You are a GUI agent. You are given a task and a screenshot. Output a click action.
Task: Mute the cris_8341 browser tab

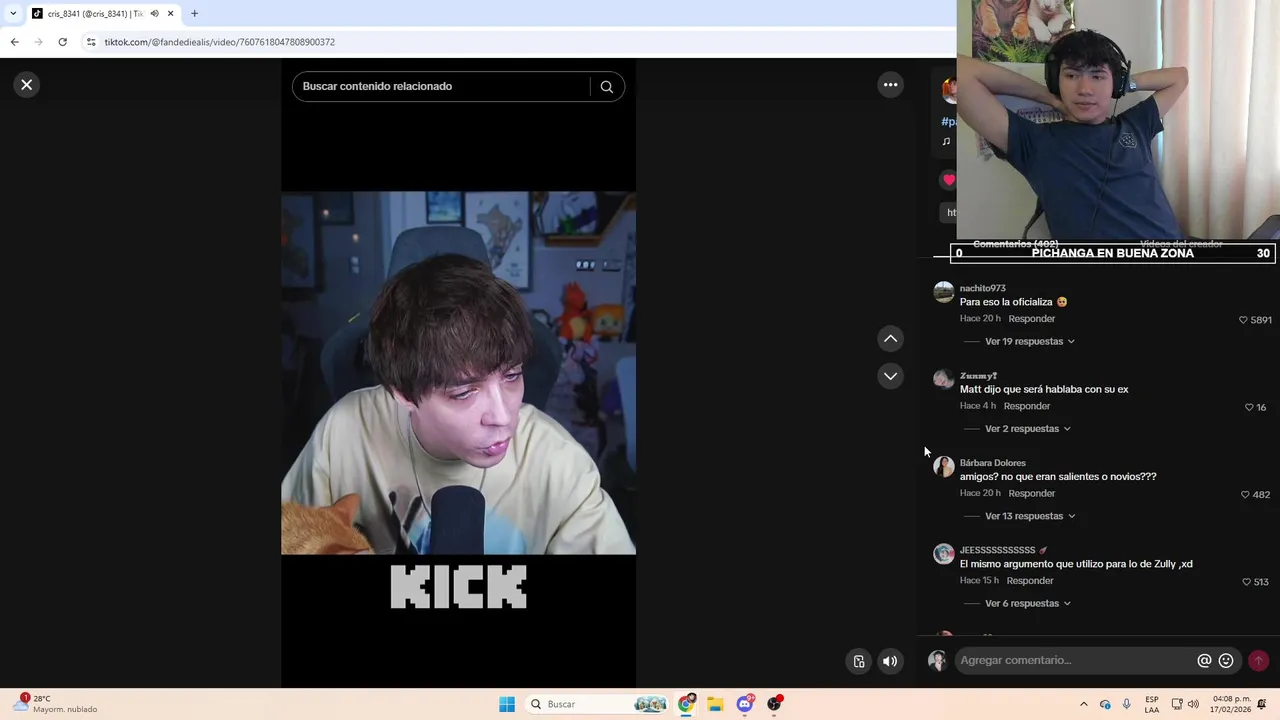(154, 14)
